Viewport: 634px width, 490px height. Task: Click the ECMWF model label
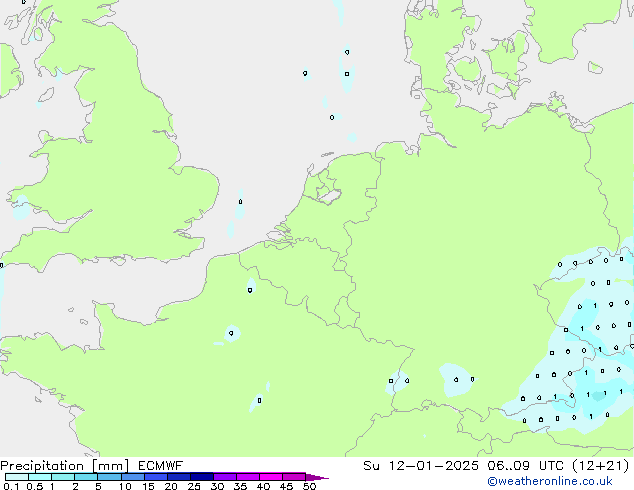point(160,465)
